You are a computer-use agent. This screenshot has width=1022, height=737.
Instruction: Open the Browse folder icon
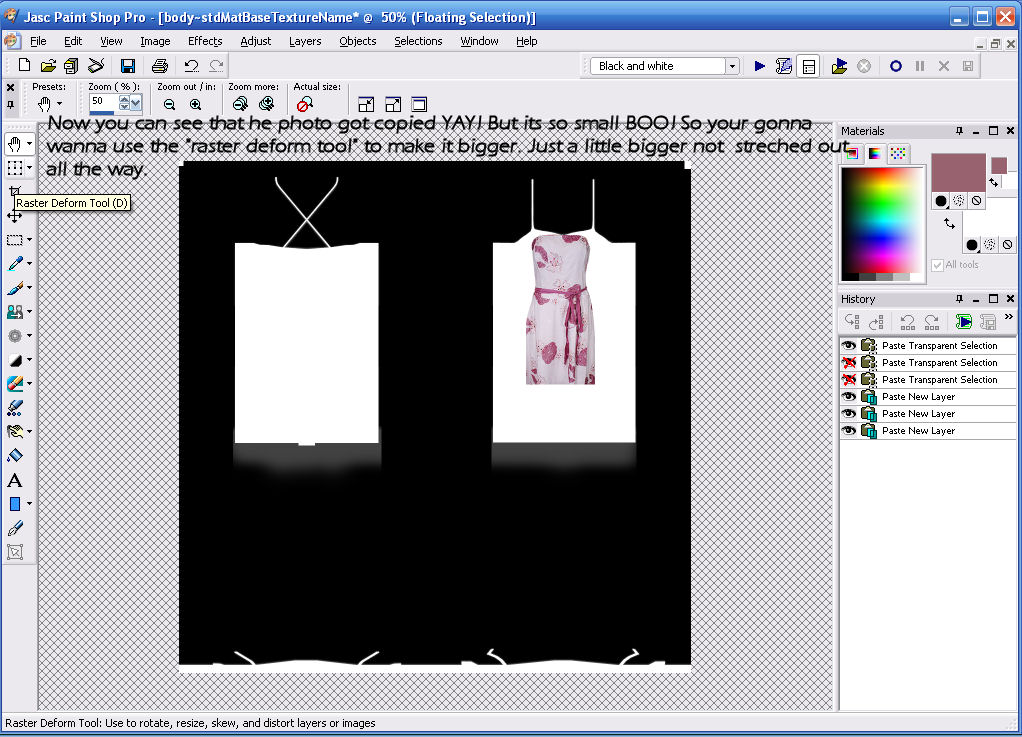point(71,66)
